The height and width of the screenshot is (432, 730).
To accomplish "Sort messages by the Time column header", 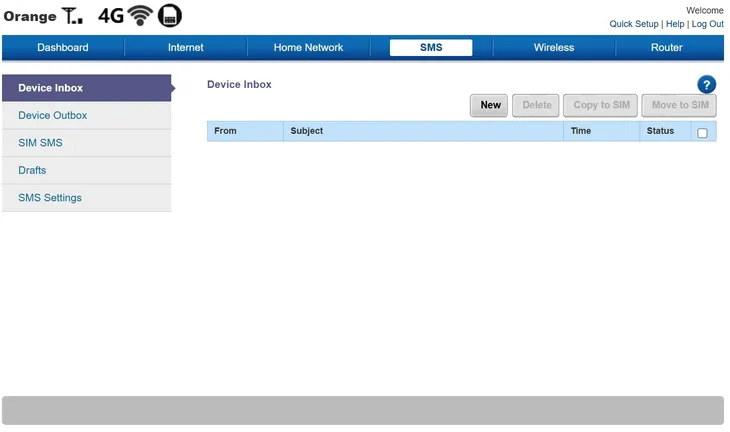I will coord(581,131).
